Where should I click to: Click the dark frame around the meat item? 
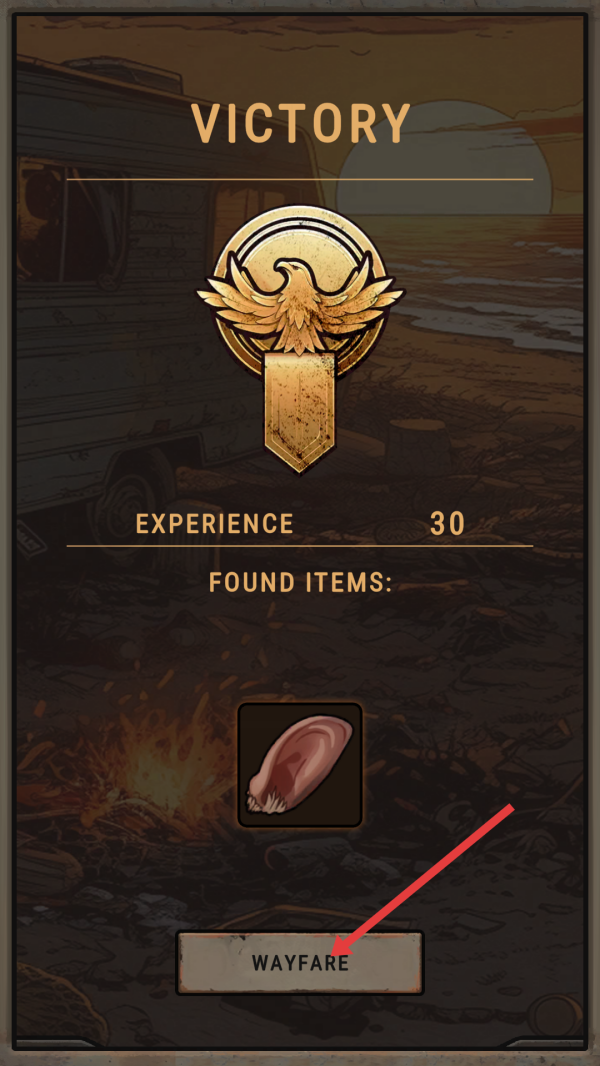pos(300,765)
